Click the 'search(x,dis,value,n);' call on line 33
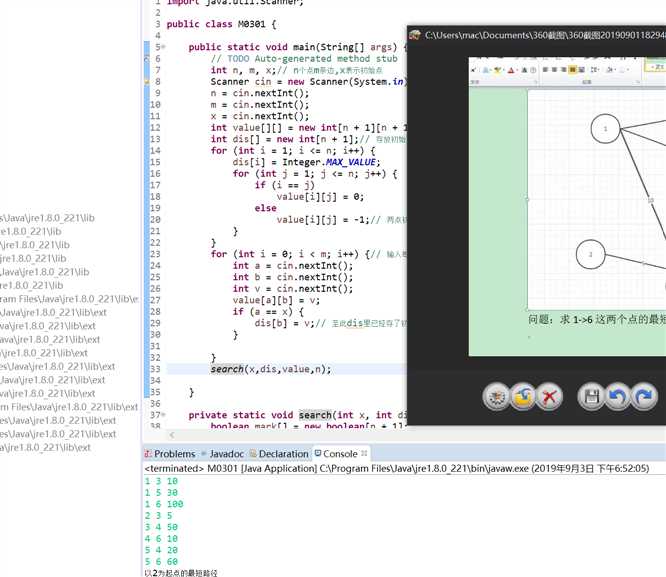This screenshot has height=577, width=666. [x=271, y=369]
